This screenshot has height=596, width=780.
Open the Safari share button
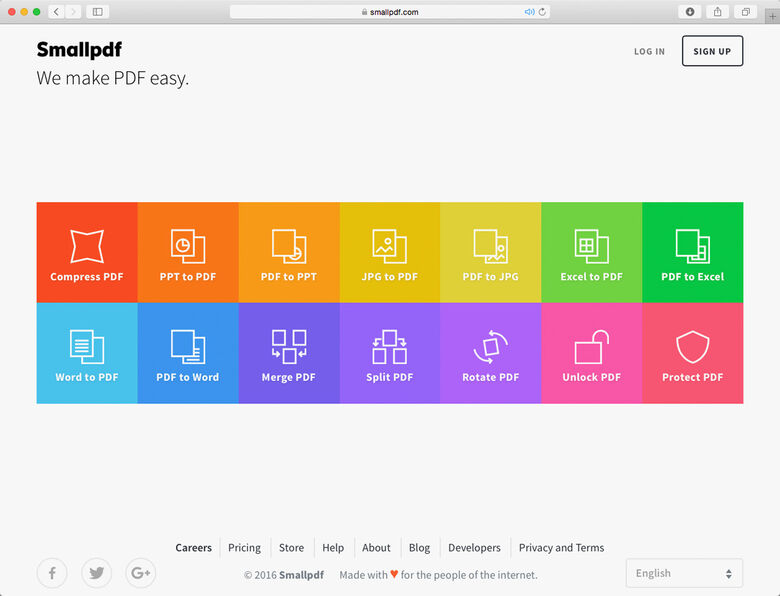pyautogui.click(x=717, y=11)
